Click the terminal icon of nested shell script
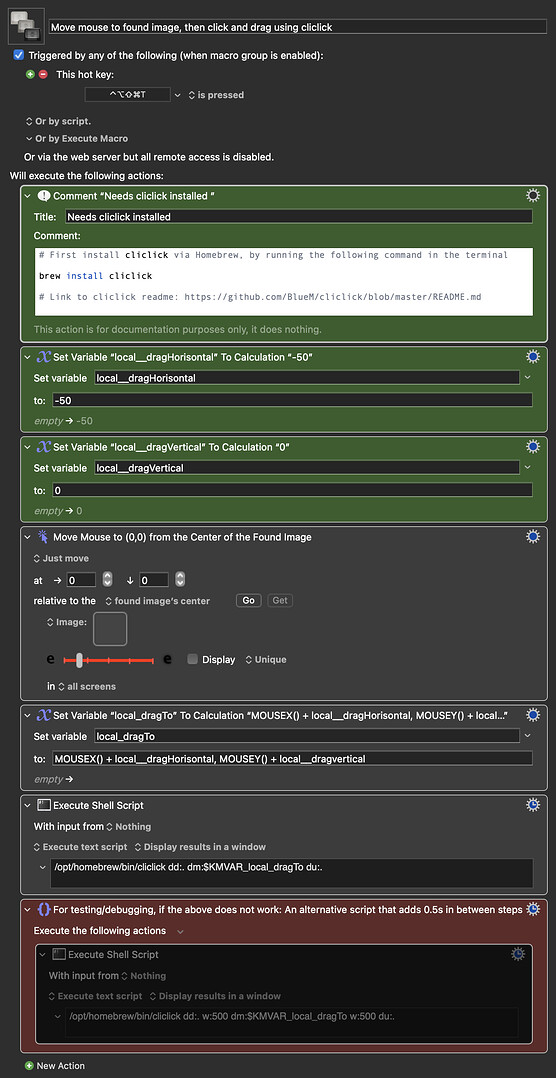556x1078 pixels. [x=58, y=954]
